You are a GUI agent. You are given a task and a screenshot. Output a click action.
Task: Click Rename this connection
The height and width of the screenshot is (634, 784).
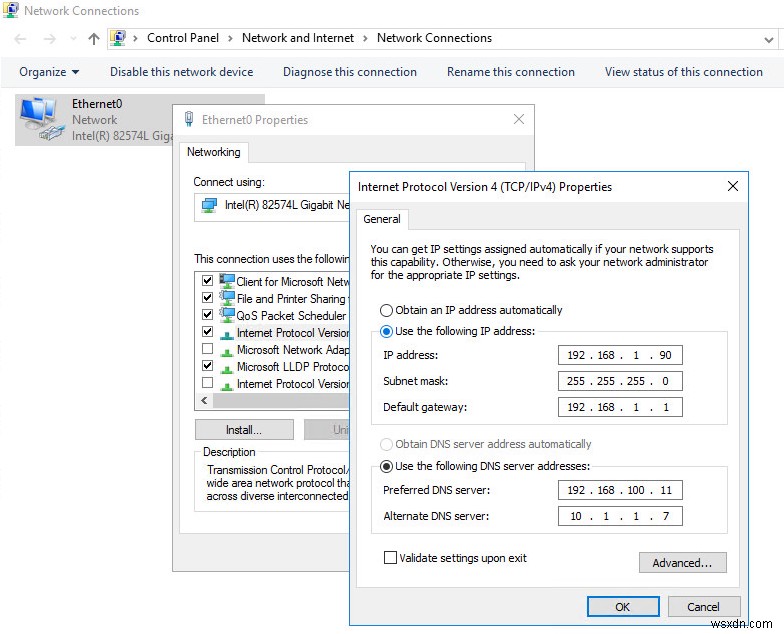tap(510, 72)
